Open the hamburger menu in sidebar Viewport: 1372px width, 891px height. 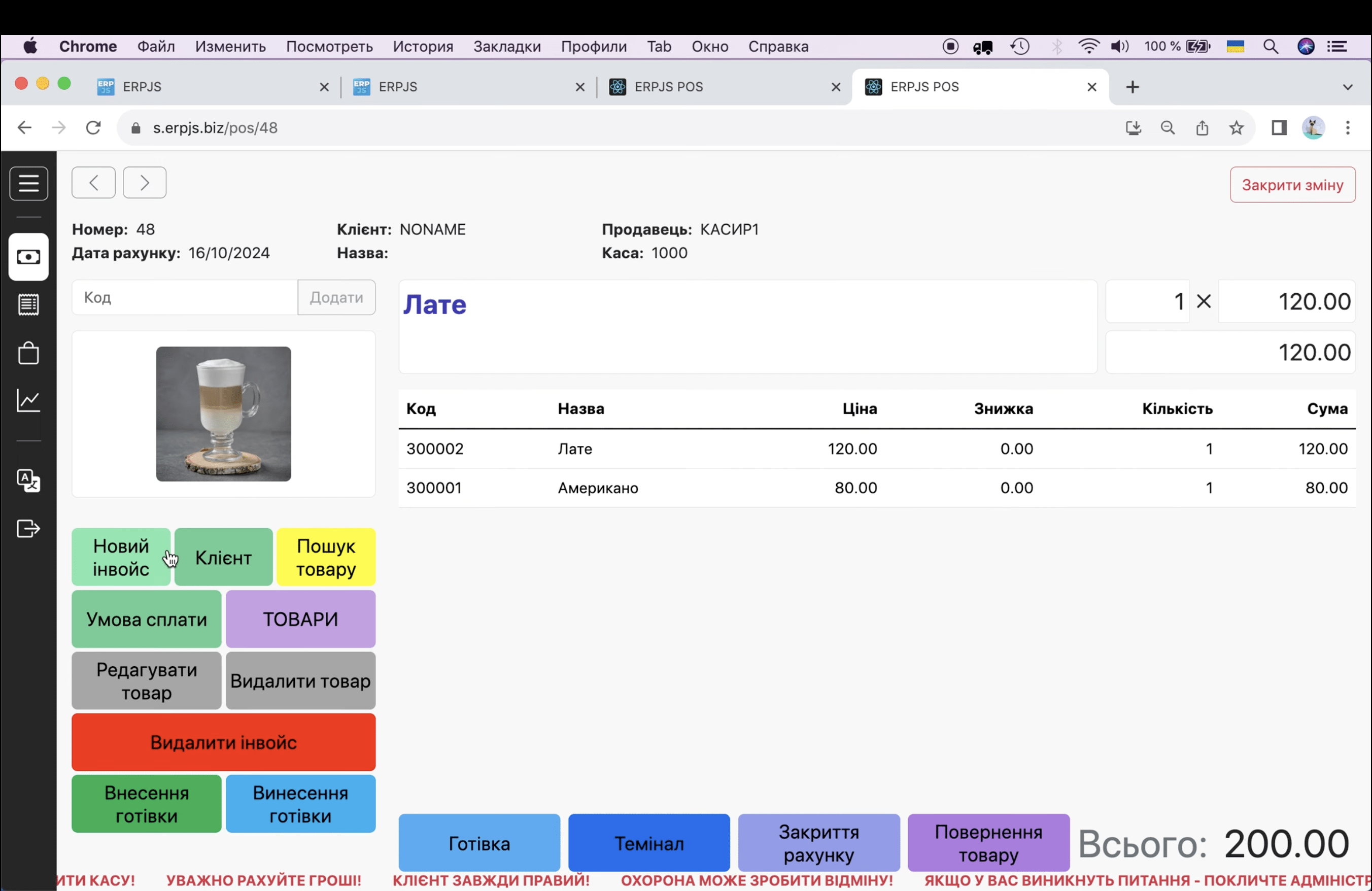click(x=28, y=183)
